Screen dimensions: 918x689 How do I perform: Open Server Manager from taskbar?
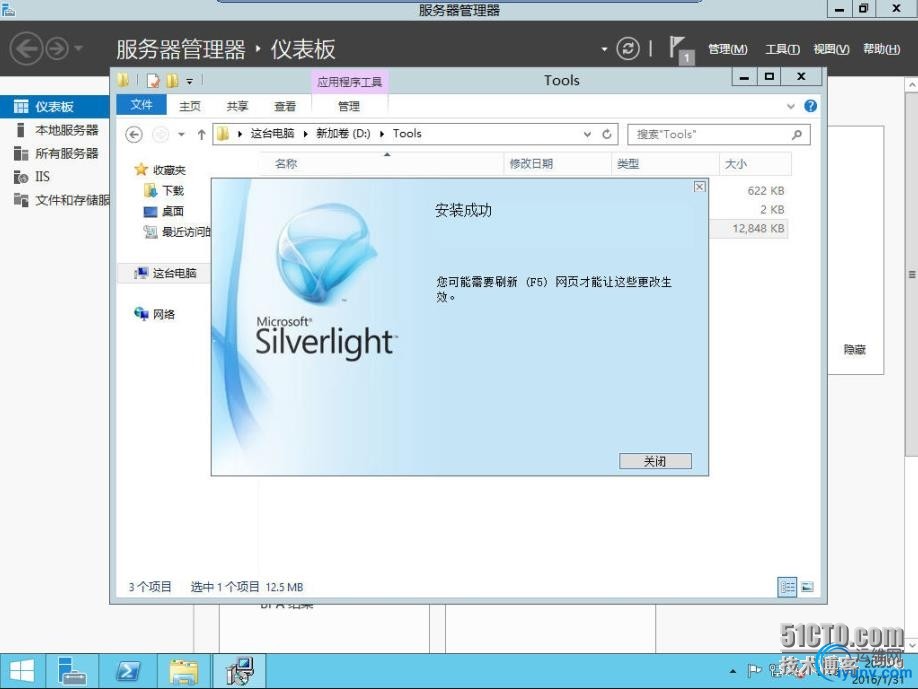point(72,671)
